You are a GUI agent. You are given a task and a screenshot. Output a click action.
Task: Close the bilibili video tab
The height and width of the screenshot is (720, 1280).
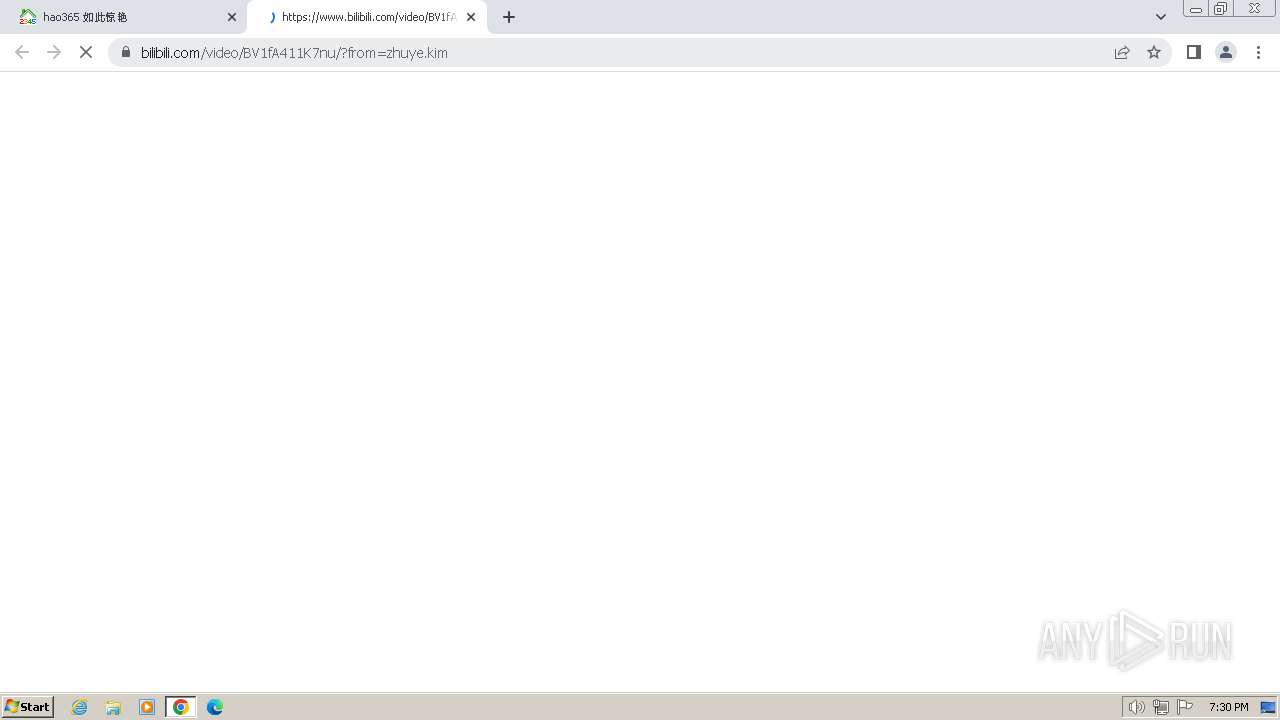click(471, 17)
